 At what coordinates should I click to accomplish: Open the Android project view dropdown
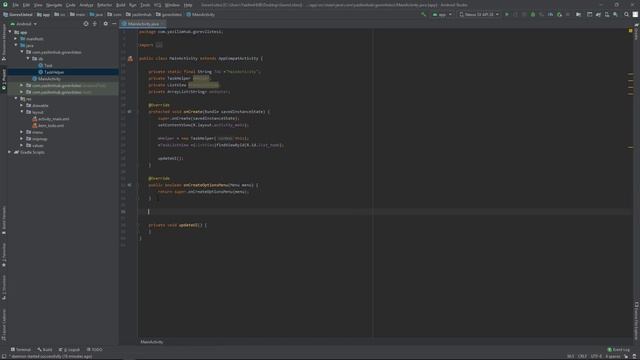click(x=24, y=24)
